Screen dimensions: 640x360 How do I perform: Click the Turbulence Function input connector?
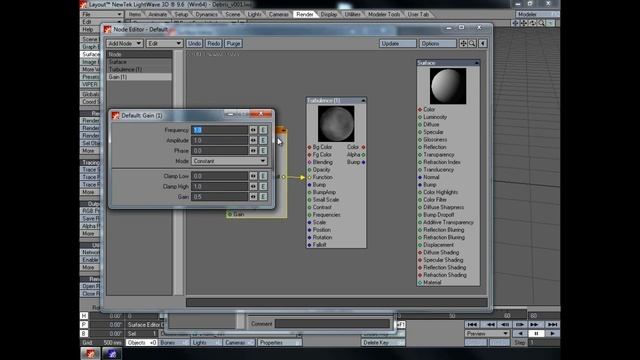coord(309,177)
